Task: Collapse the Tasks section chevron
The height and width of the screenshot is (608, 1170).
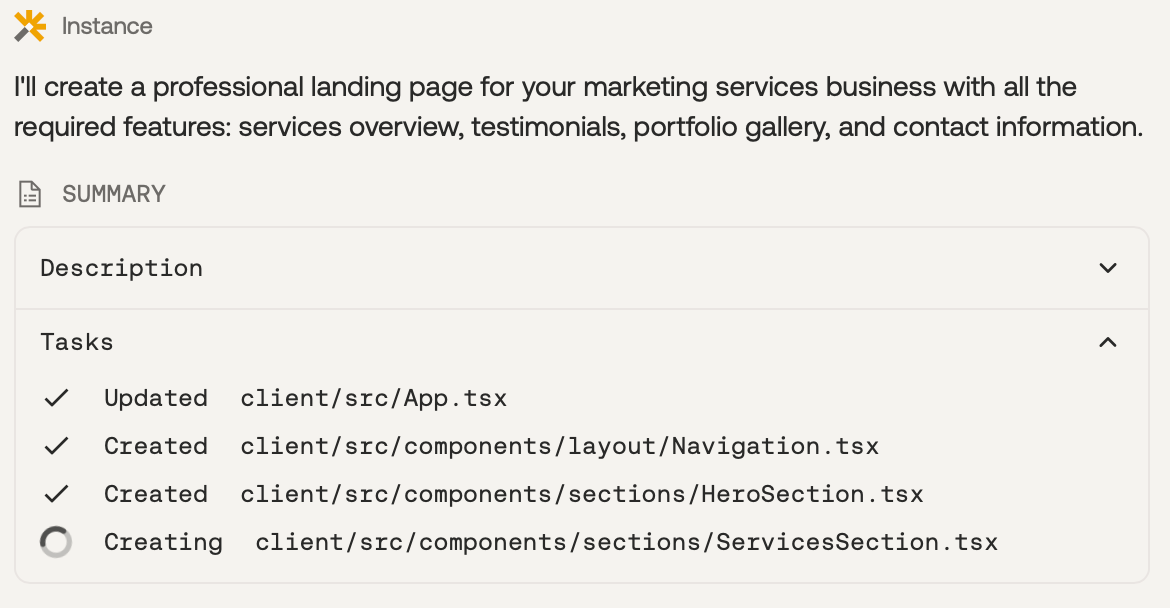Action: pos(1107,342)
